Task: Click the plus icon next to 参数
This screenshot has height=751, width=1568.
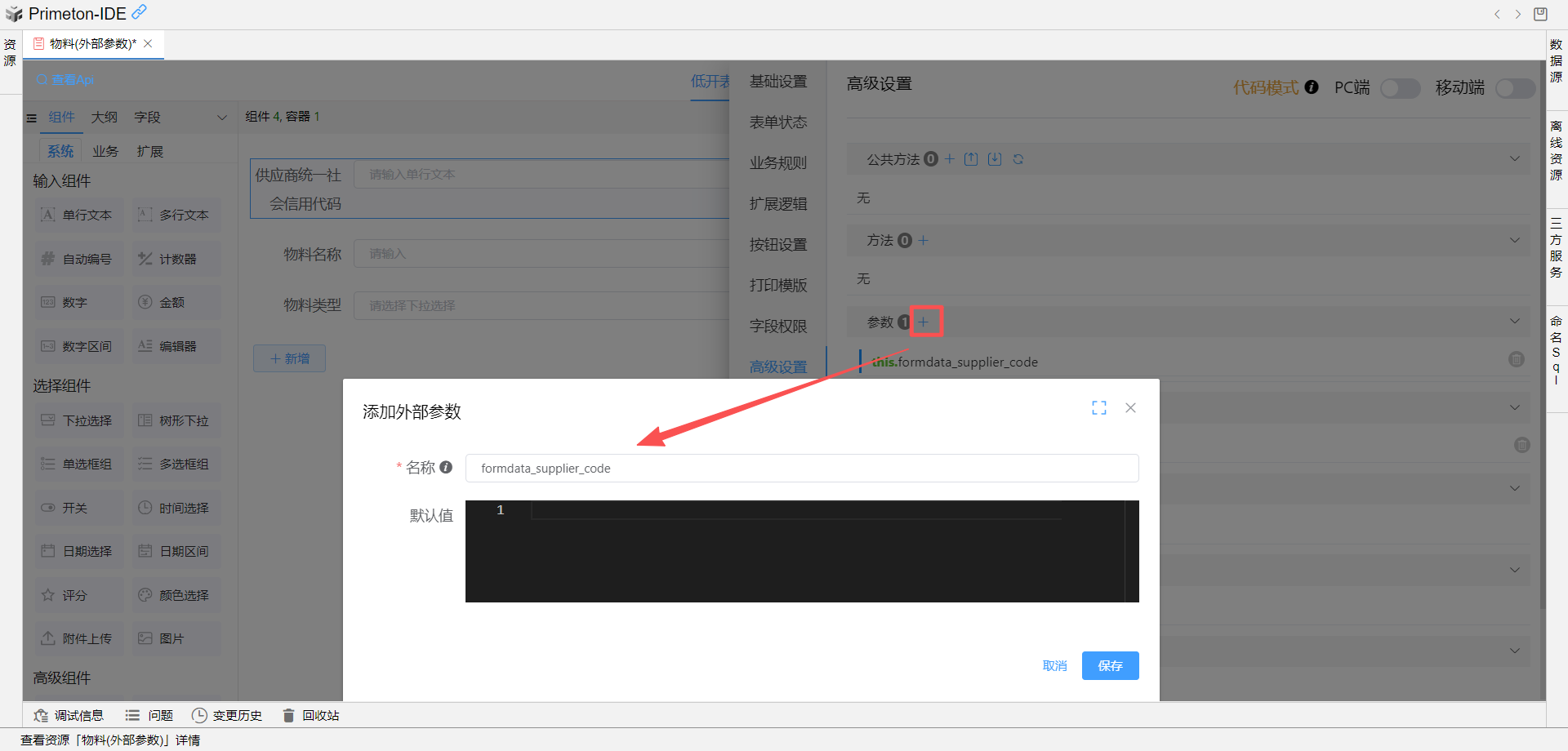Action: 924,322
